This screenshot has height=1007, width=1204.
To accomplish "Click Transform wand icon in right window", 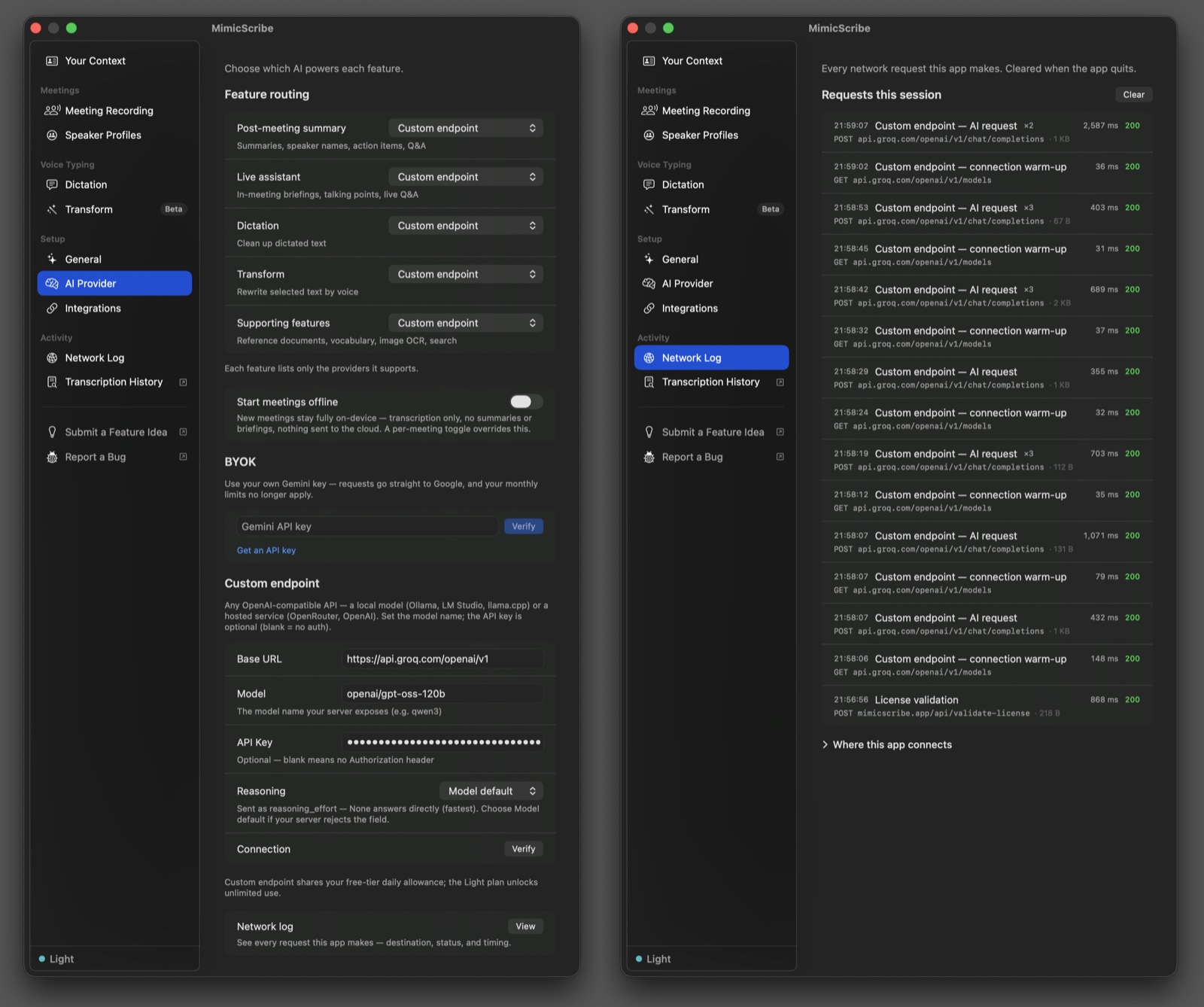I will 649,209.
